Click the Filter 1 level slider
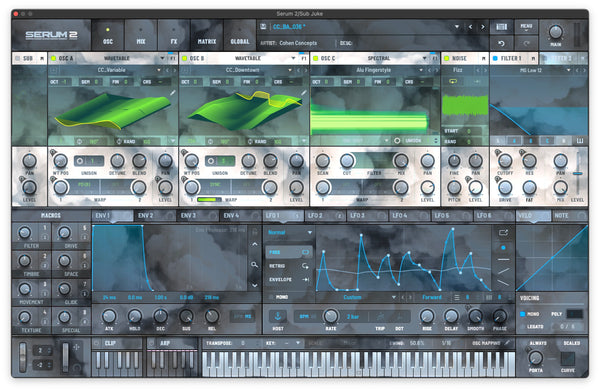This screenshot has height=391, width=600. click(x=578, y=173)
